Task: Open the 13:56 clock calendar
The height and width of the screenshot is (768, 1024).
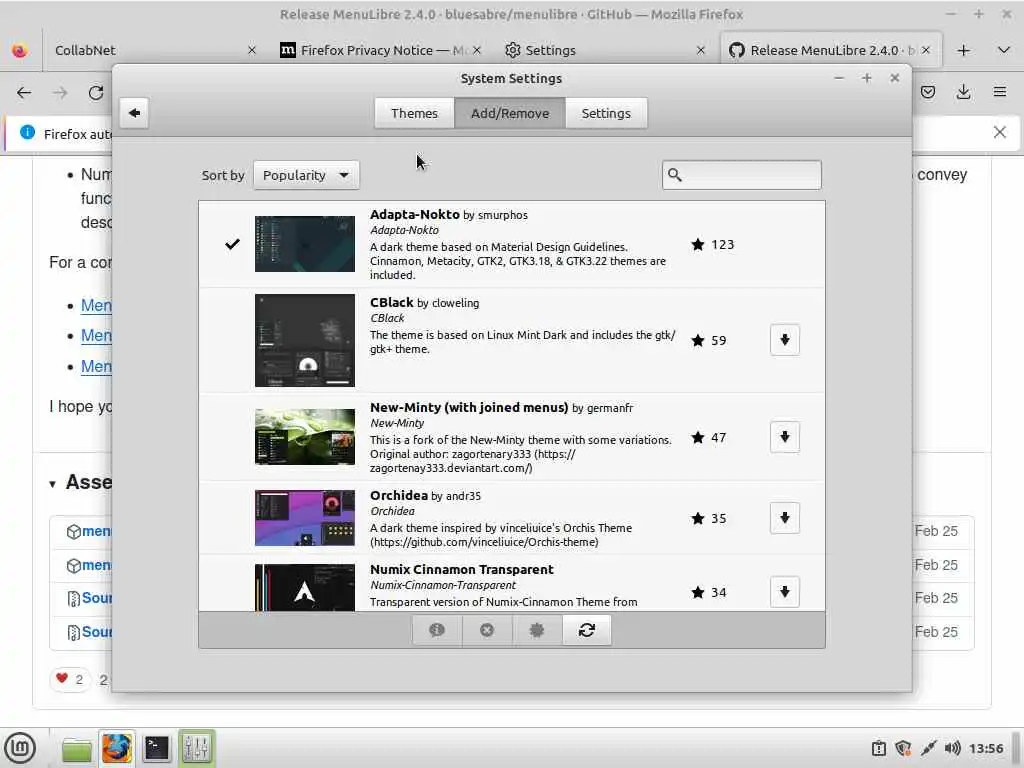Action: pyautogui.click(x=985, y=748)
